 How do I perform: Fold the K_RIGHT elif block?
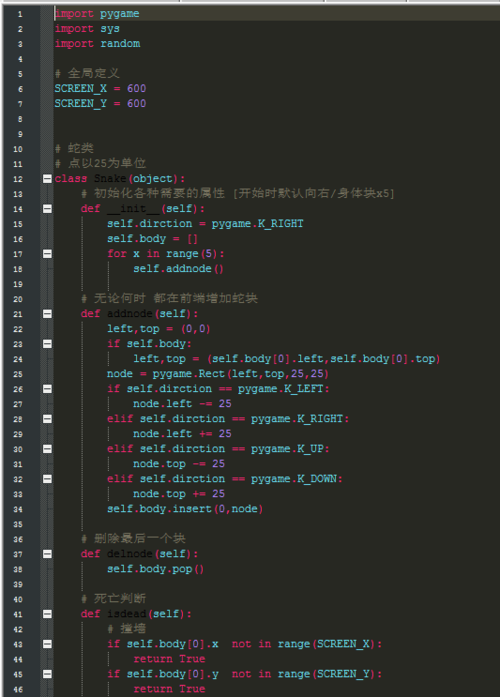click(47, 419)
